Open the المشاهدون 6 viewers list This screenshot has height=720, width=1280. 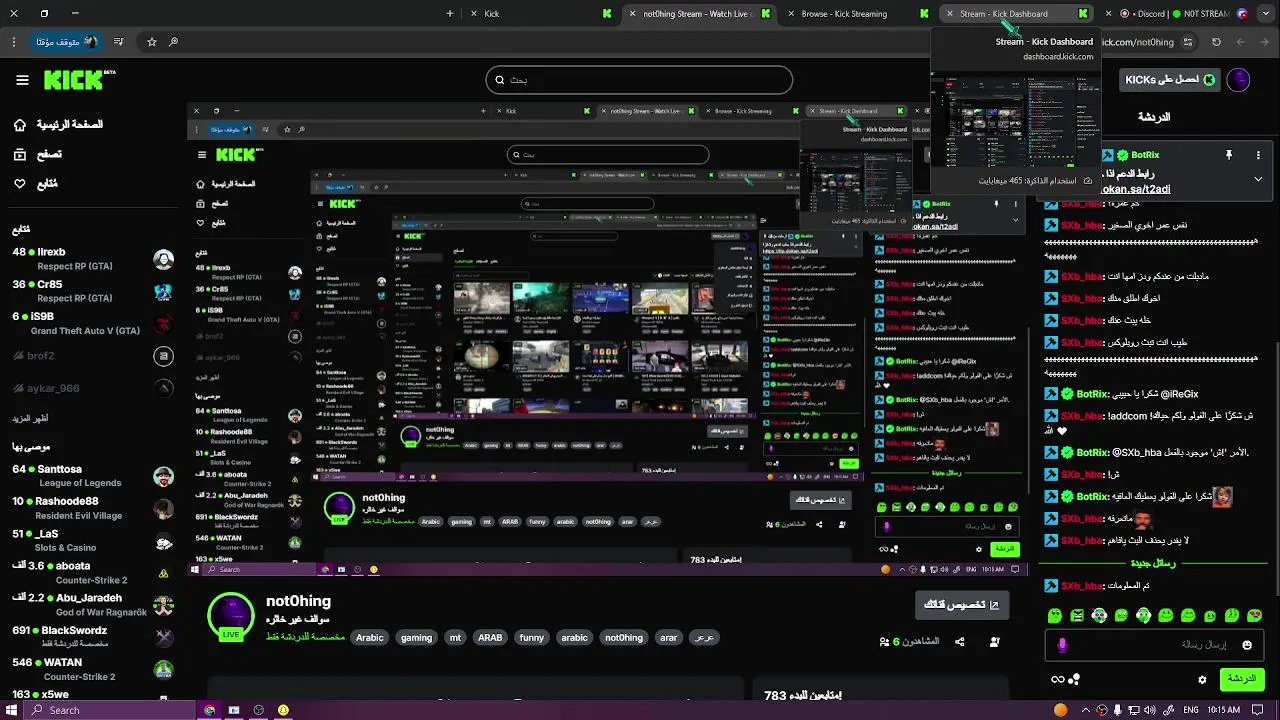coord(910,641)
